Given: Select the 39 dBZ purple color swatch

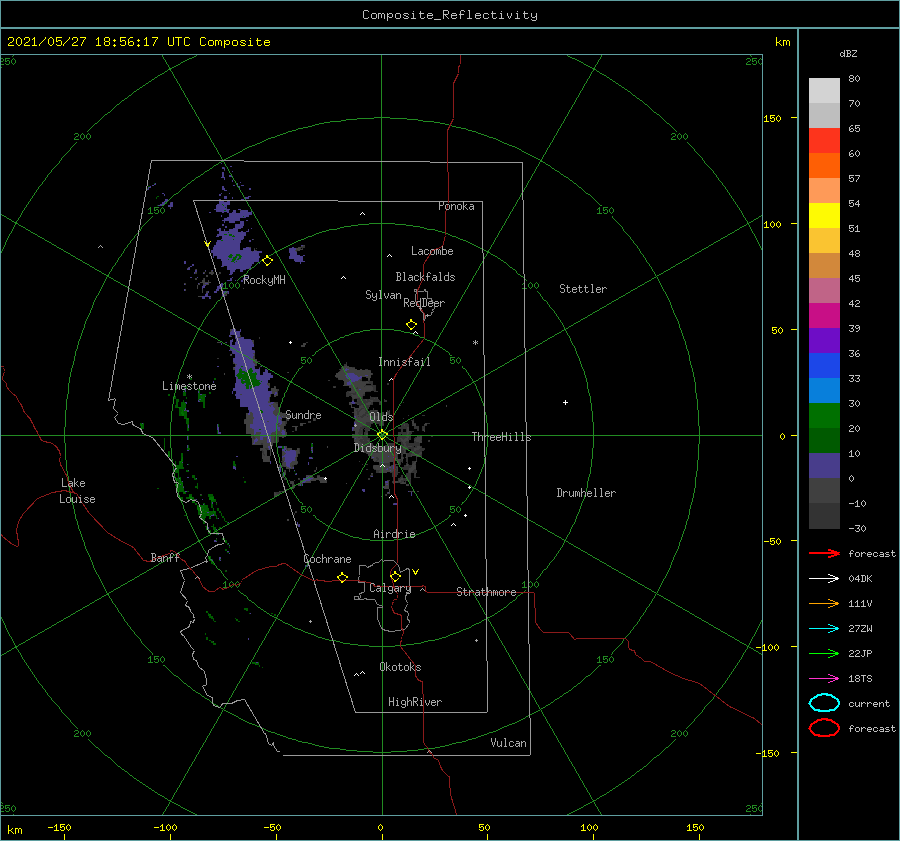Looking at the screenshot, I should click(x=824, y=340).
